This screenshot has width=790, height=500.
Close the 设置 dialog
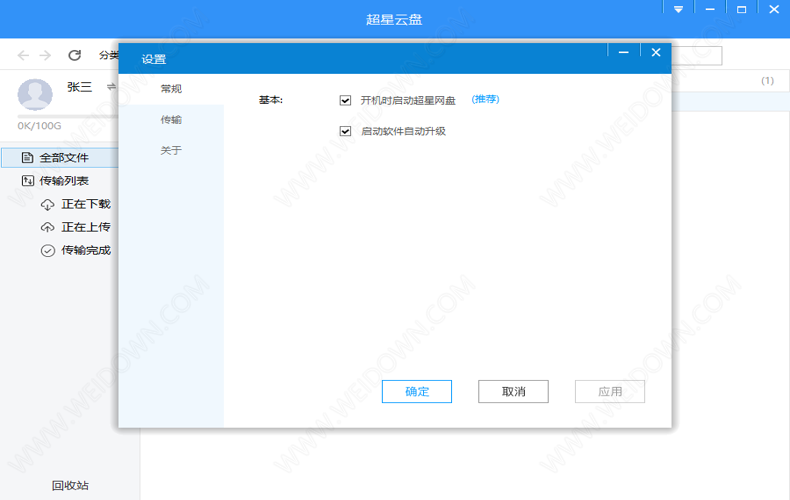click(x=656, y=52)
